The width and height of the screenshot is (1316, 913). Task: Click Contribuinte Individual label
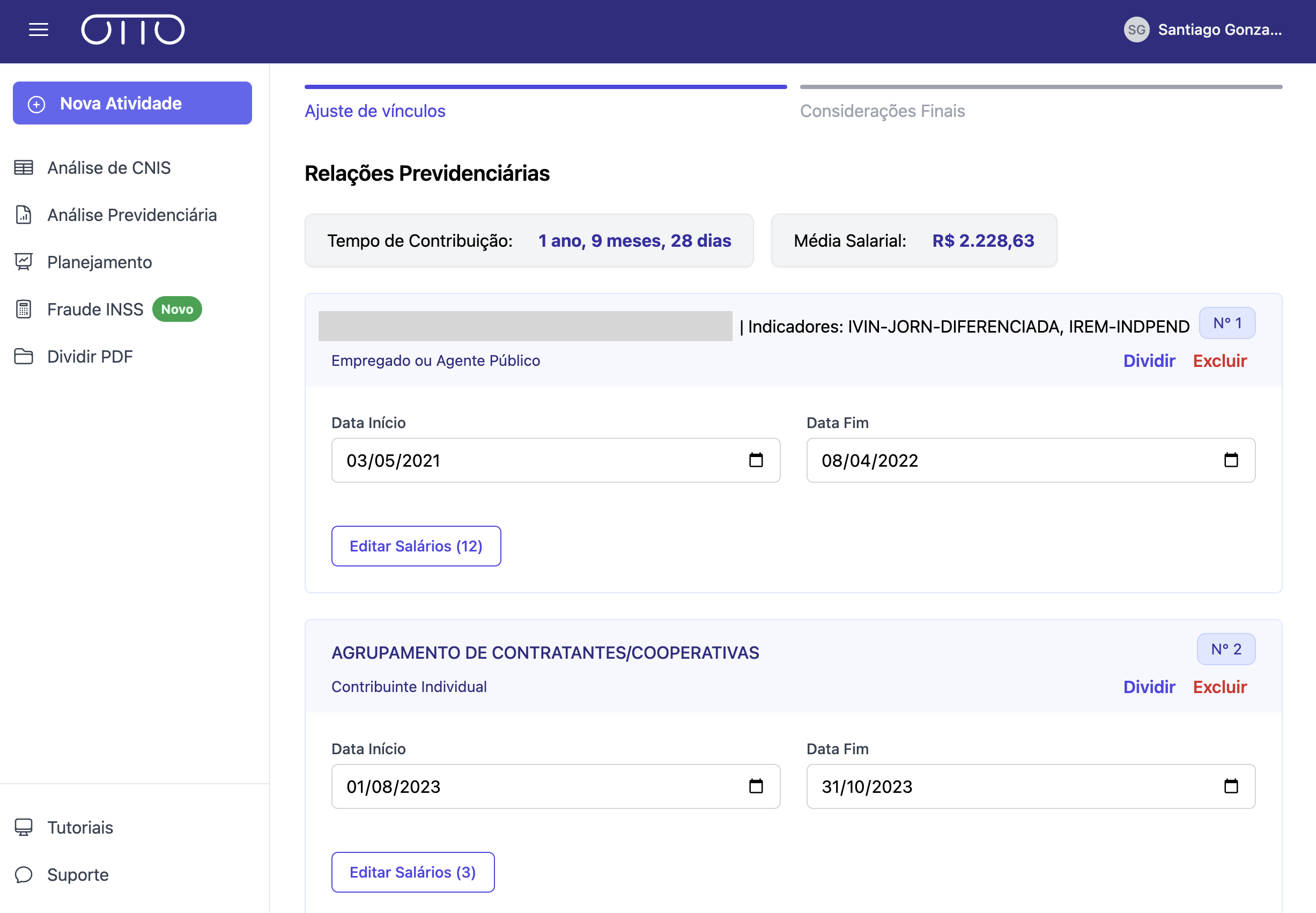point(409,687)
